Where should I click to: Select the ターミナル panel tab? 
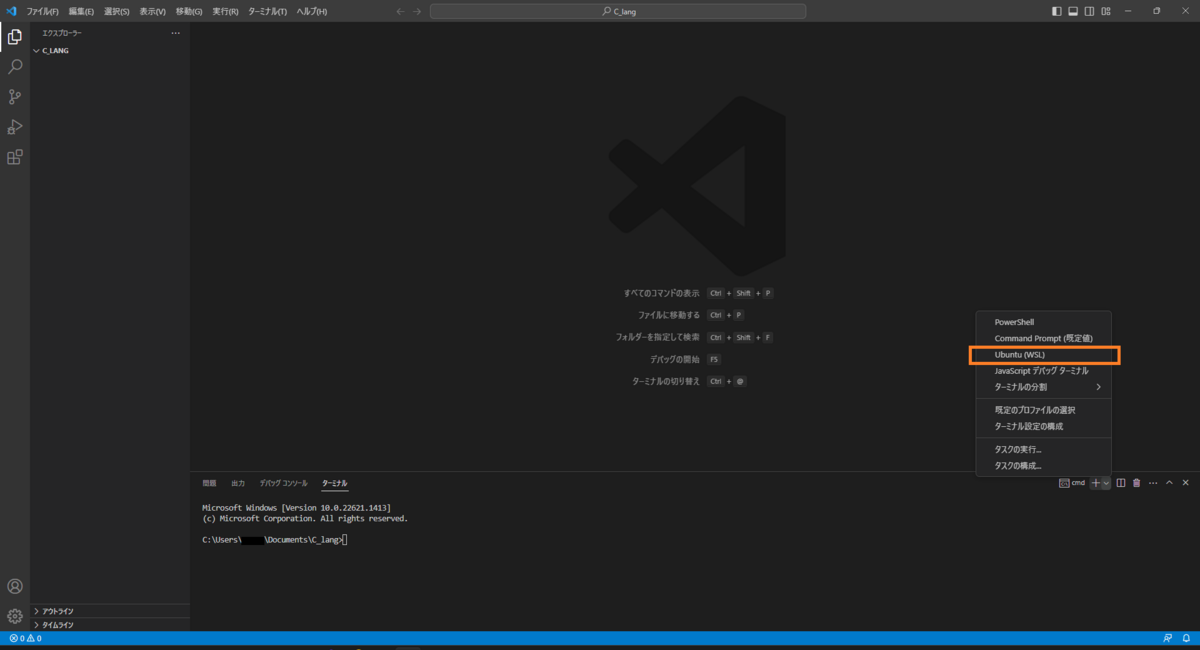pos(335,483)
